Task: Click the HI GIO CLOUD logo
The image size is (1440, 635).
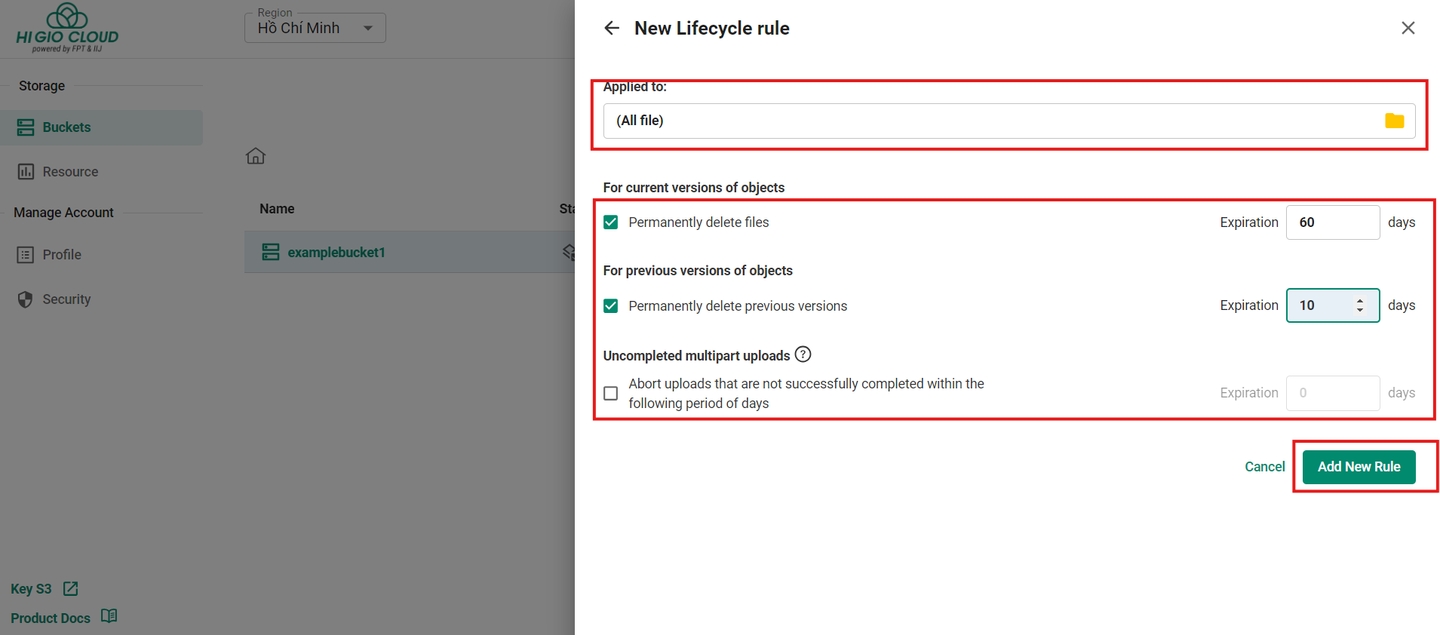Action: [x=67, y=28]
